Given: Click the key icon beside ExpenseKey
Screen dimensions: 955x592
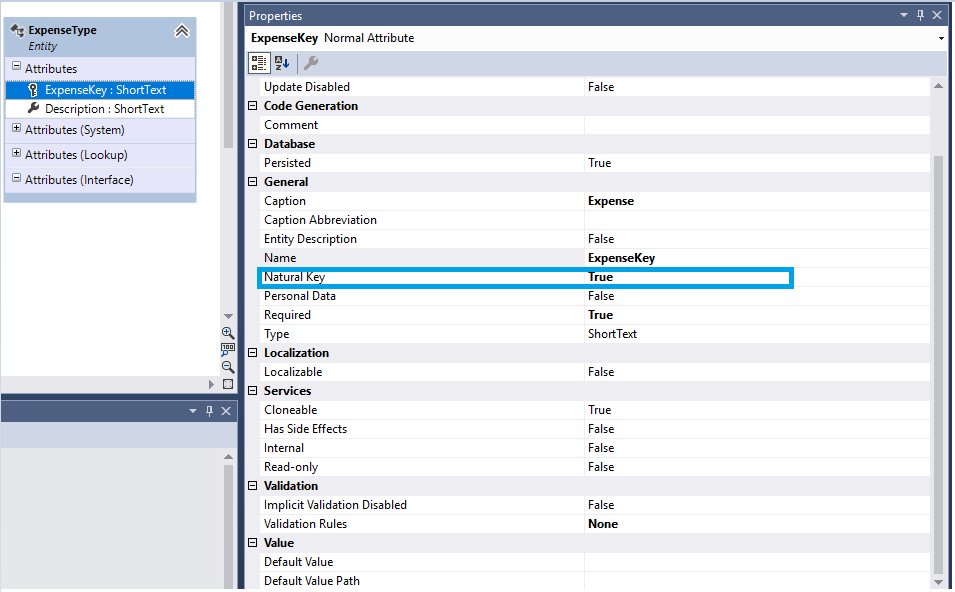Looking at the screenshot, I should point(33,90).
